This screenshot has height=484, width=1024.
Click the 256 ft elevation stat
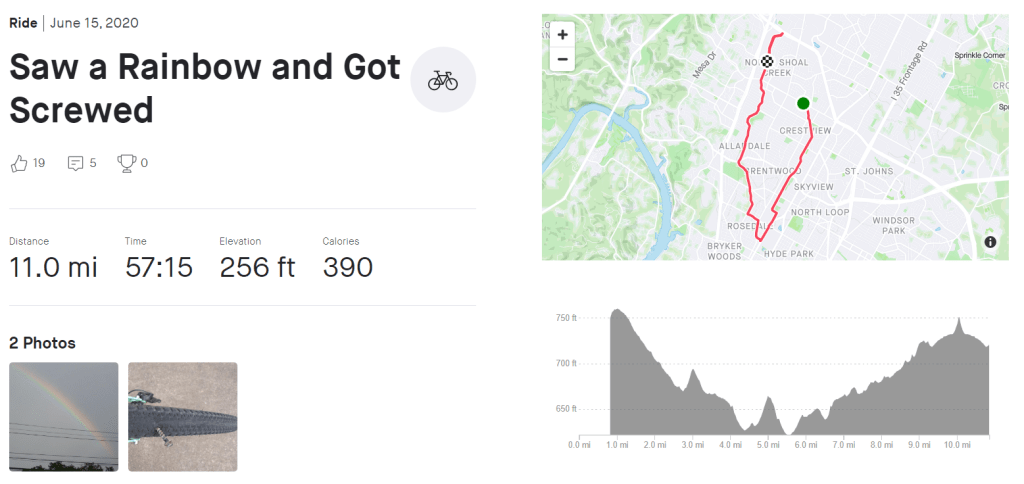point(257,267)
